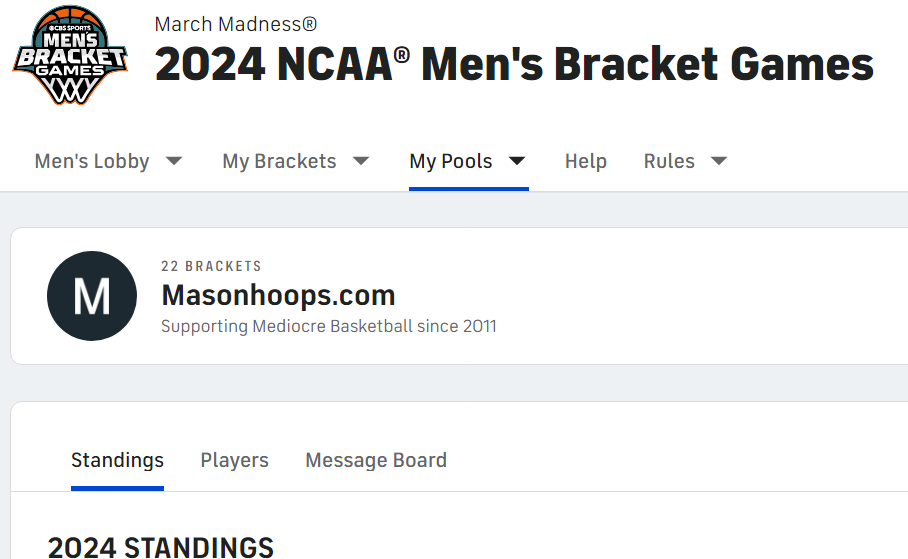Switch to the Players tab

click(235, 461)
